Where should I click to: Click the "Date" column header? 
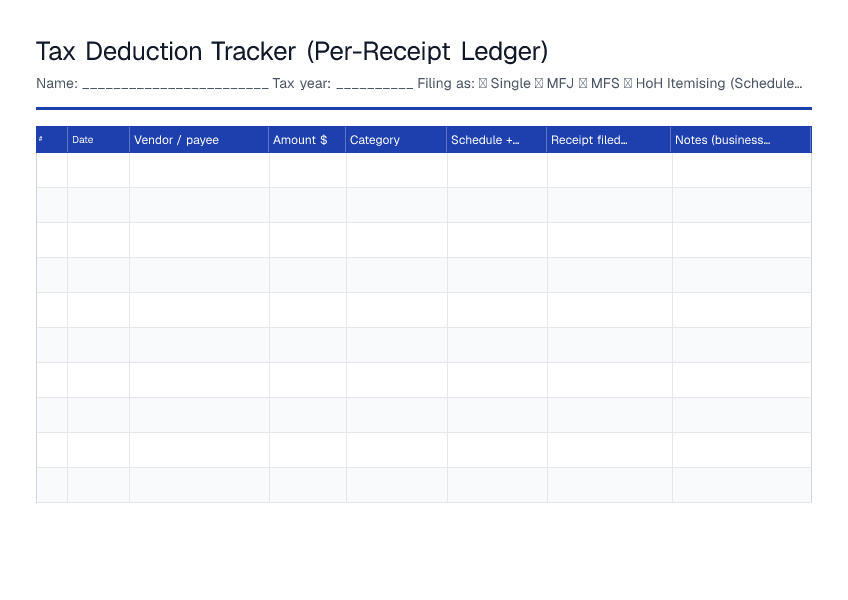tap(98, 140)
